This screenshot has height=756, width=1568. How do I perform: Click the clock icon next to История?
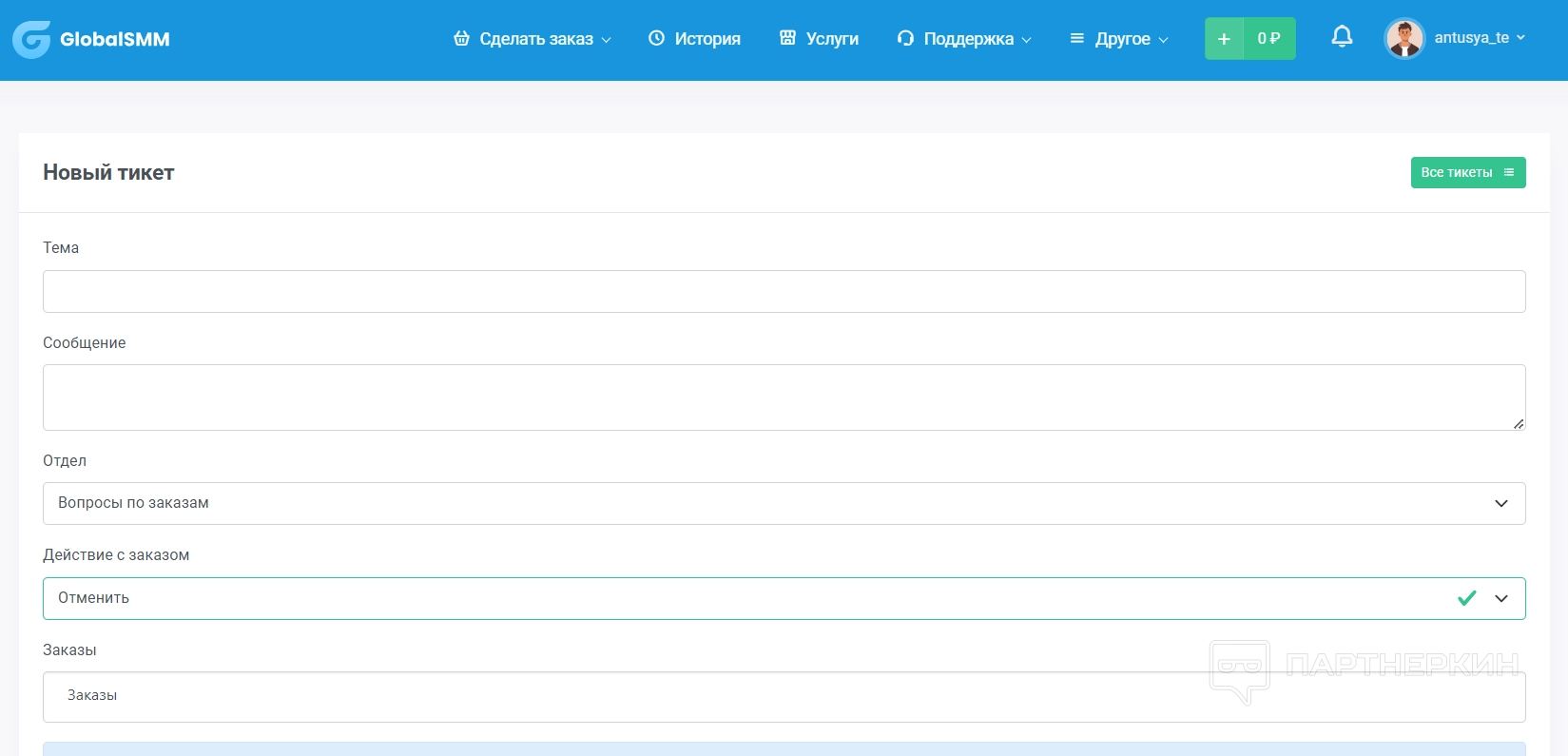(656, 38)
